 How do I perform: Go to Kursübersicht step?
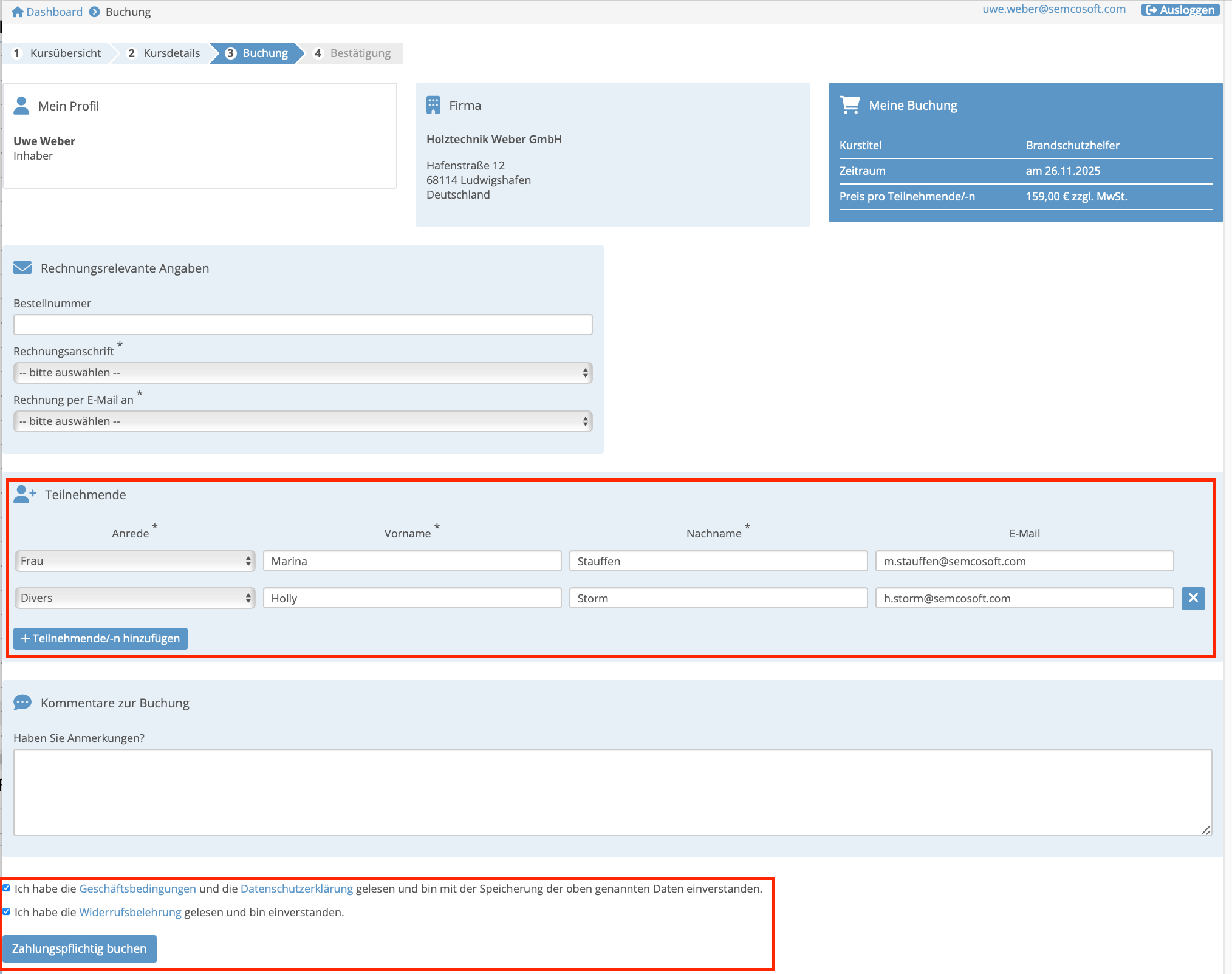58,53
